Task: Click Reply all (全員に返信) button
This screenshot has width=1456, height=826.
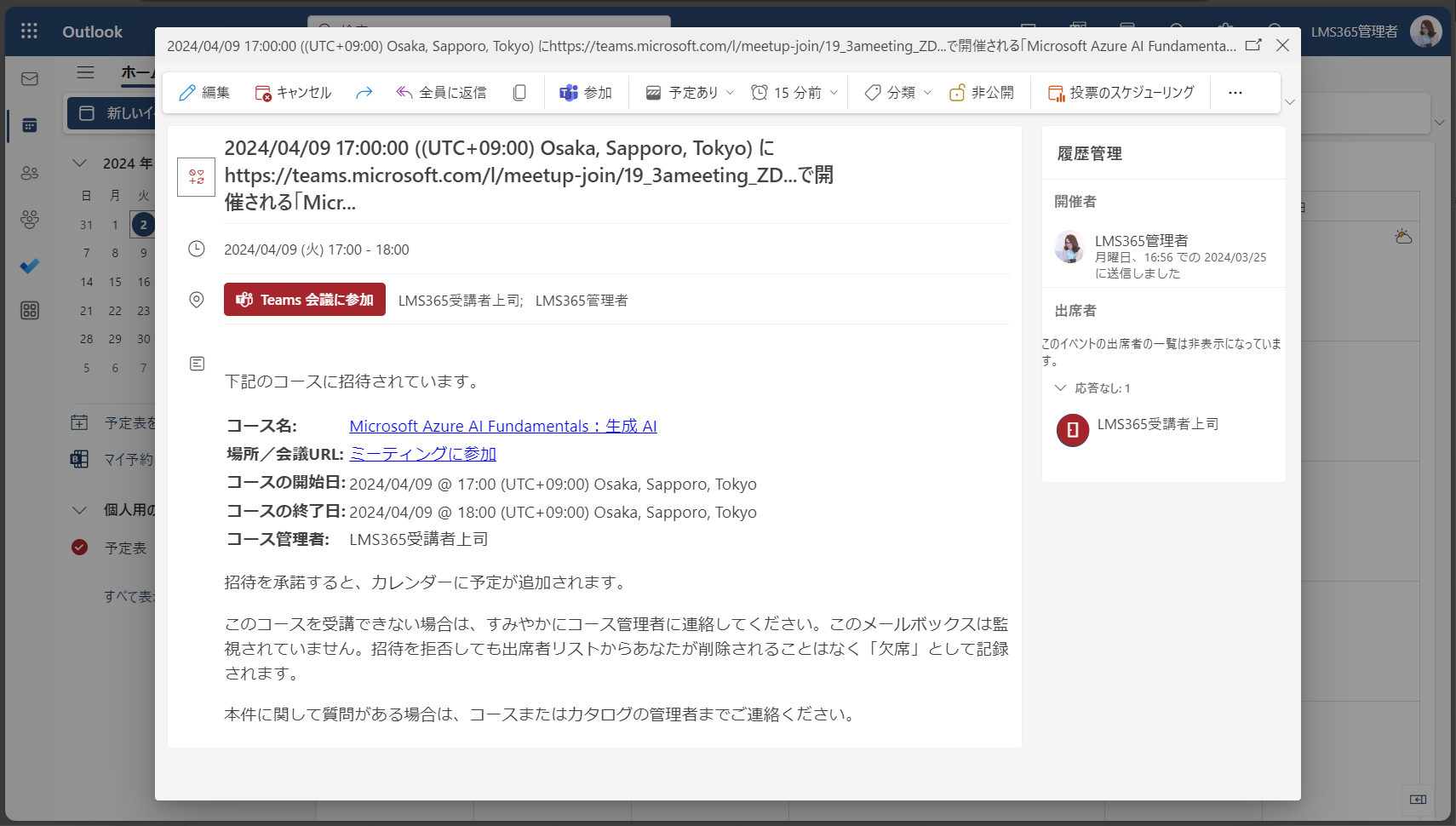Action: coord(441,93)
